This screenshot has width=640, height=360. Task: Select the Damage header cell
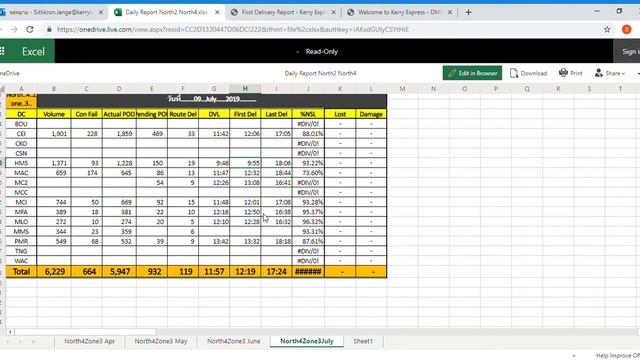coord(371,114)
